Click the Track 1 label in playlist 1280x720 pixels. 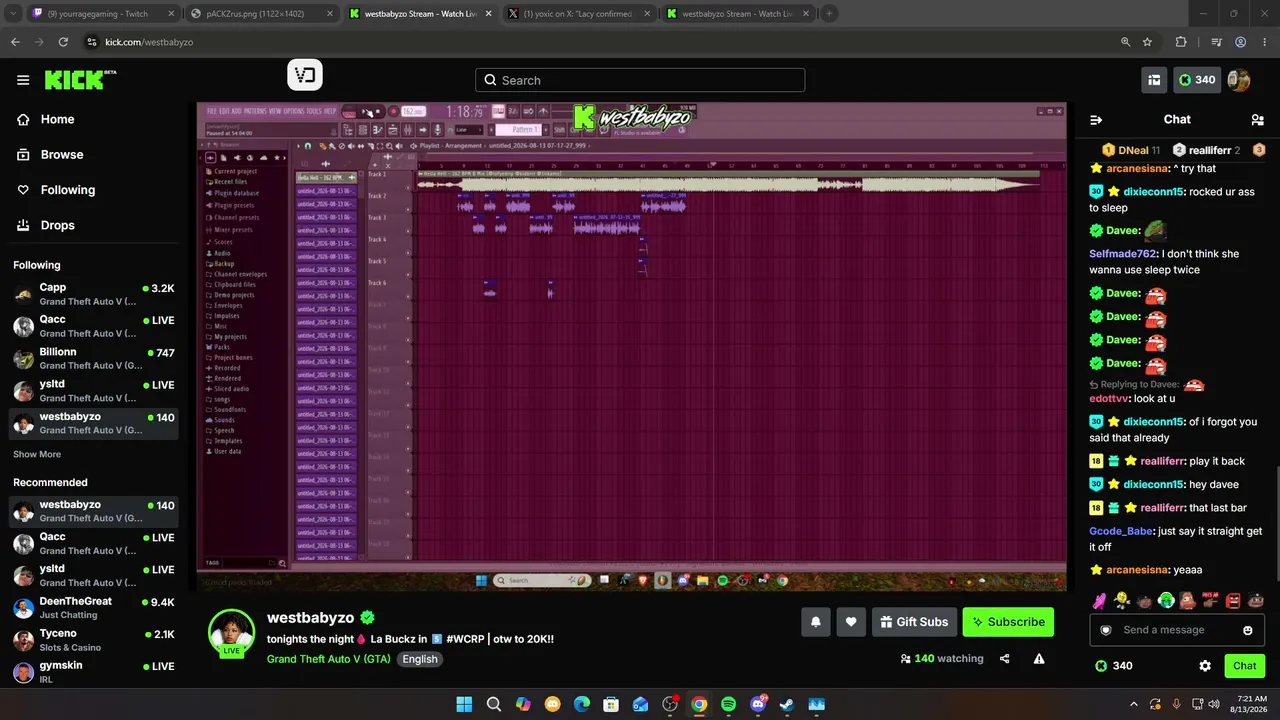click(x=377, y=174)
